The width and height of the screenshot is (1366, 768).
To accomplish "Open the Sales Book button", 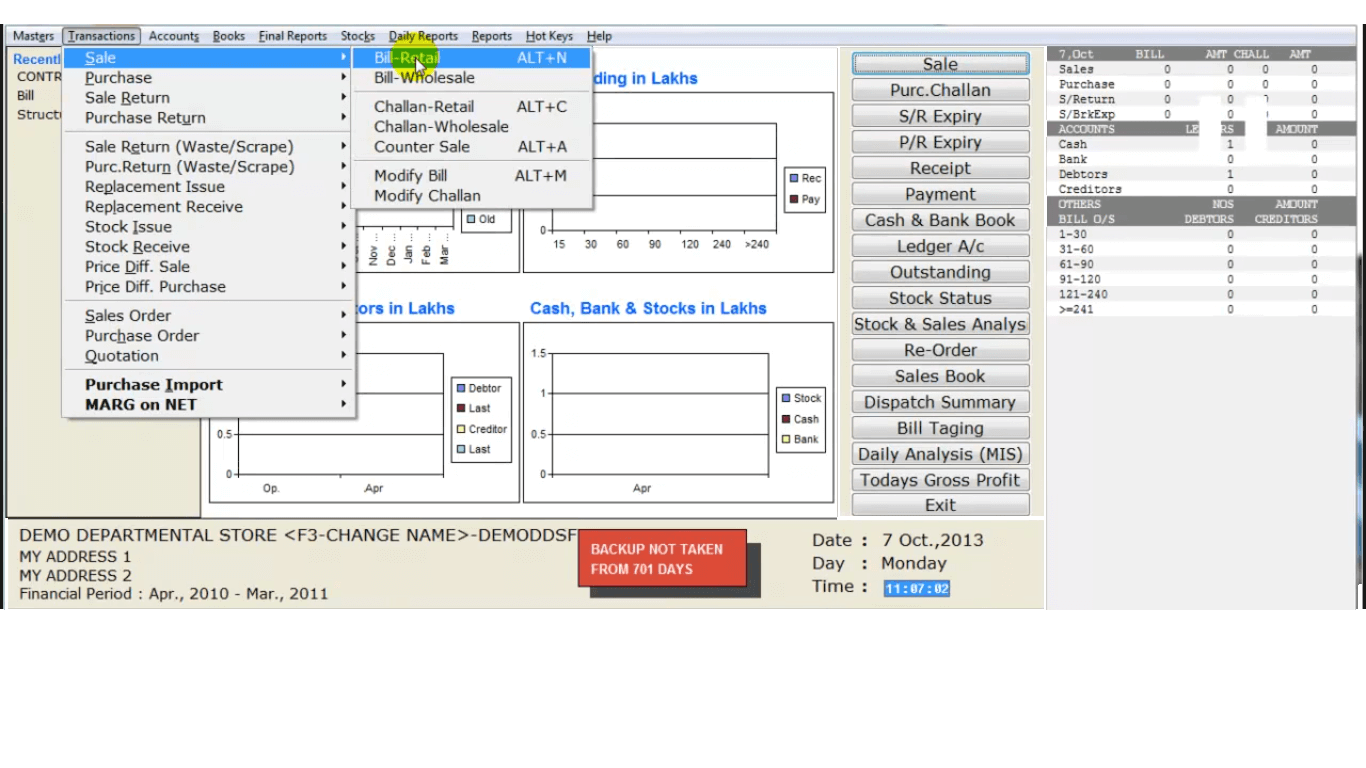I will [940, 376].
